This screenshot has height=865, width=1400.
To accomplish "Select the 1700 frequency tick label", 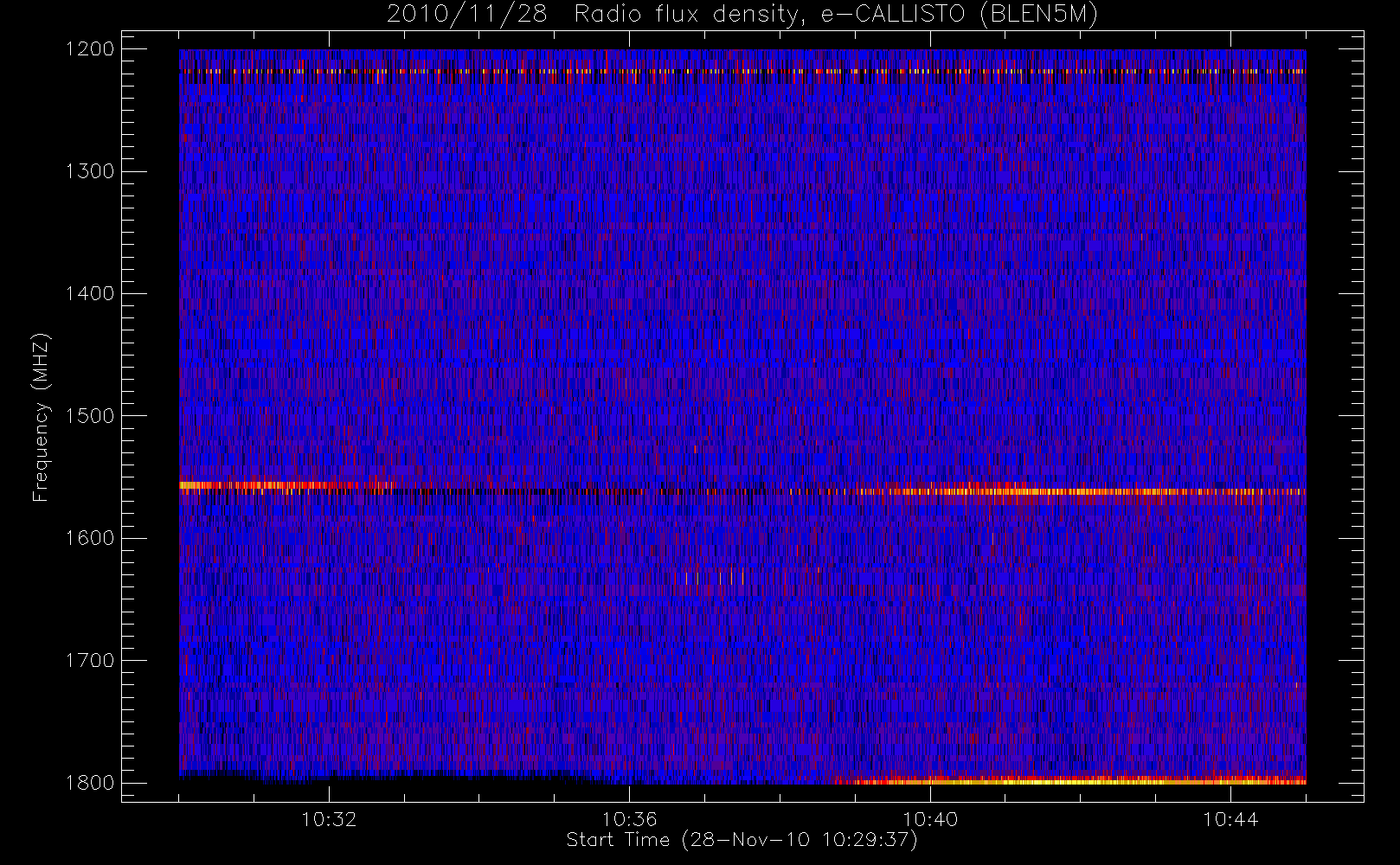I will coord(90,661).
